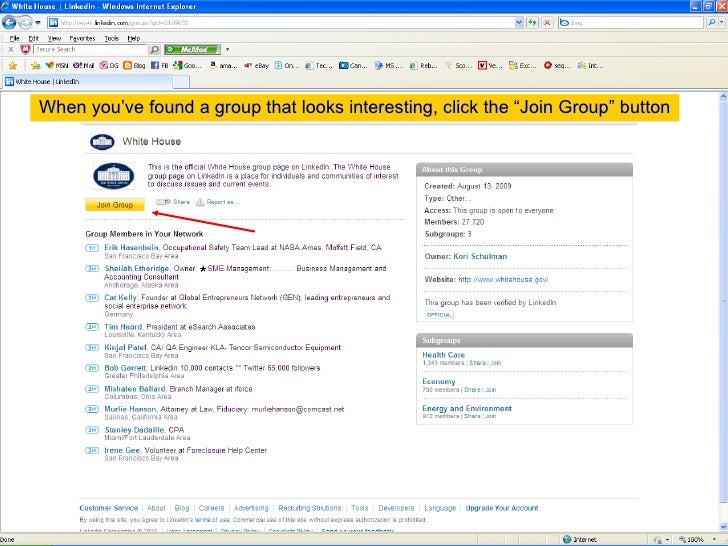This screenshot has width=728, height=546.
Task: Open the Facebook FB favorite
Action: pos(160,65)
